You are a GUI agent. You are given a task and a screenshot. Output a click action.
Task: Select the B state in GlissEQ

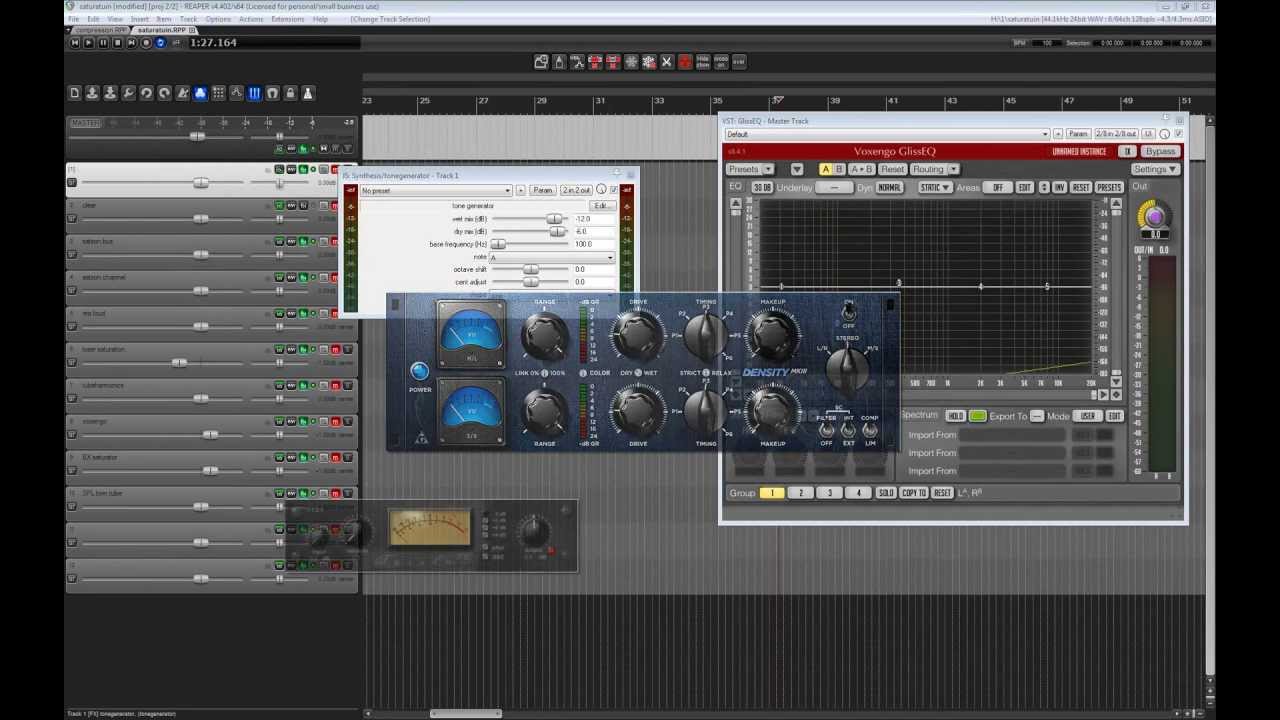coord(839,169)
